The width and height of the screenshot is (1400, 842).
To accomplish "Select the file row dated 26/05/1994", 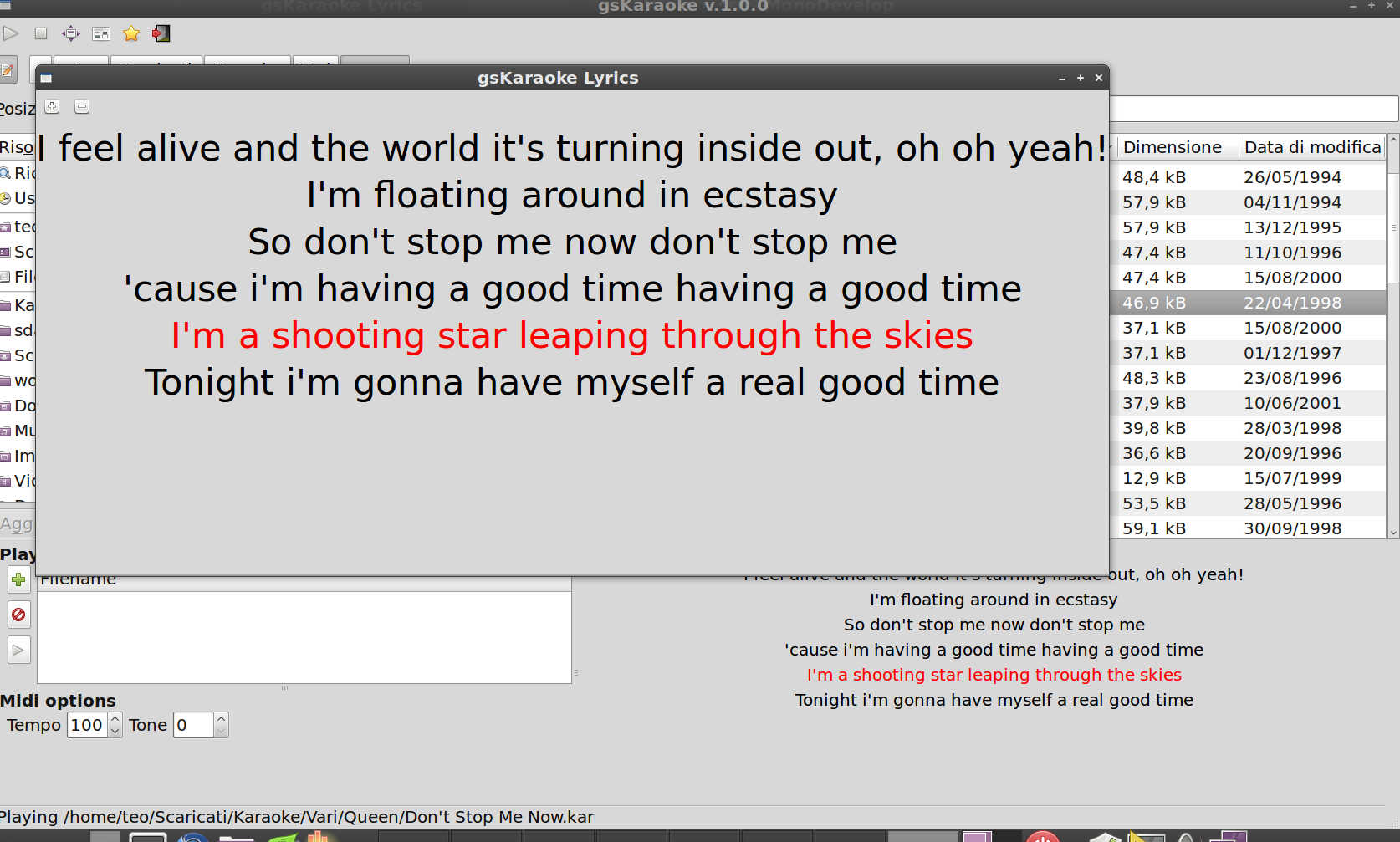I will 1248,177.
